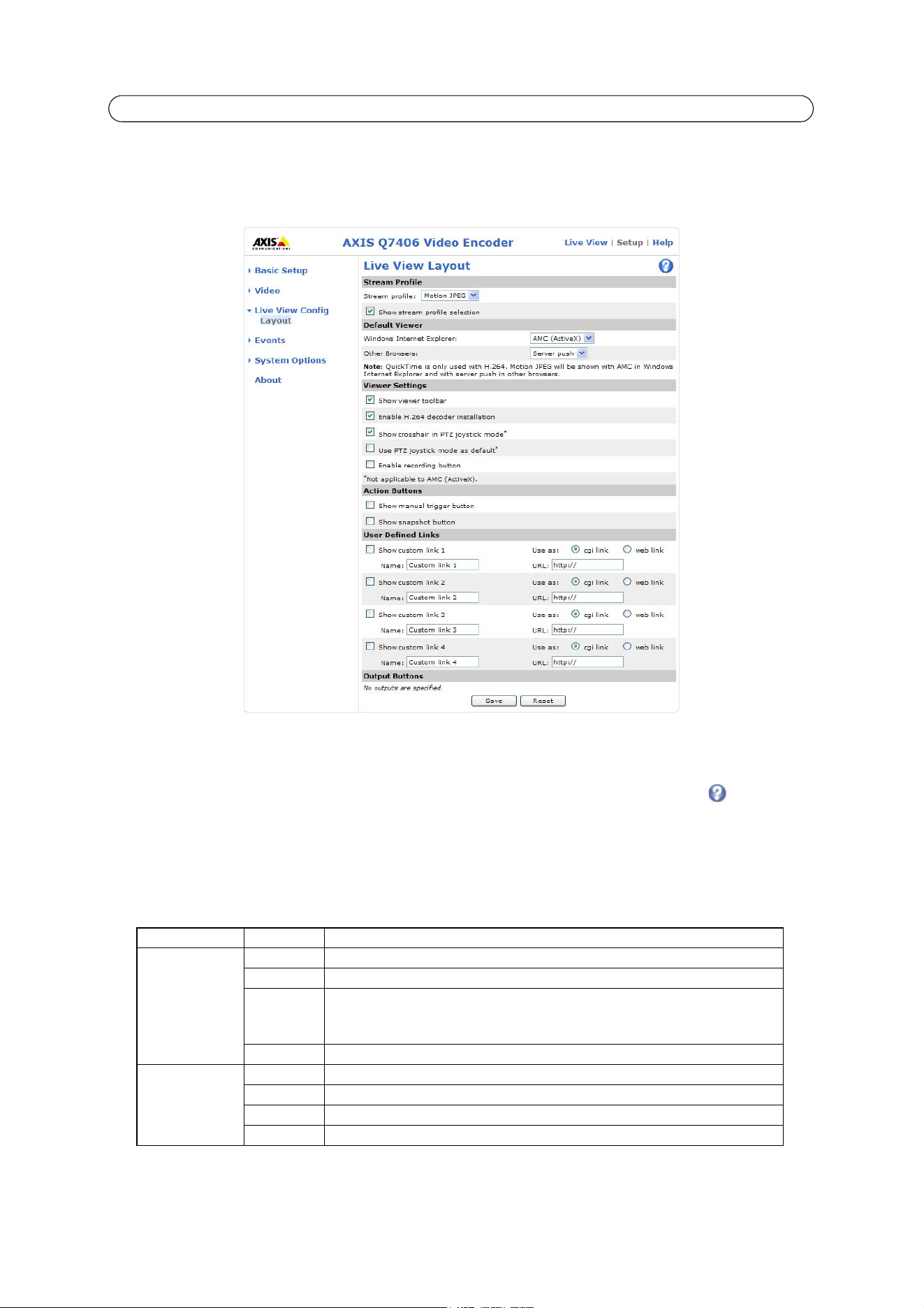
Task: Disable Show crosshair in PTZ joystick mode
Action: 370,432
